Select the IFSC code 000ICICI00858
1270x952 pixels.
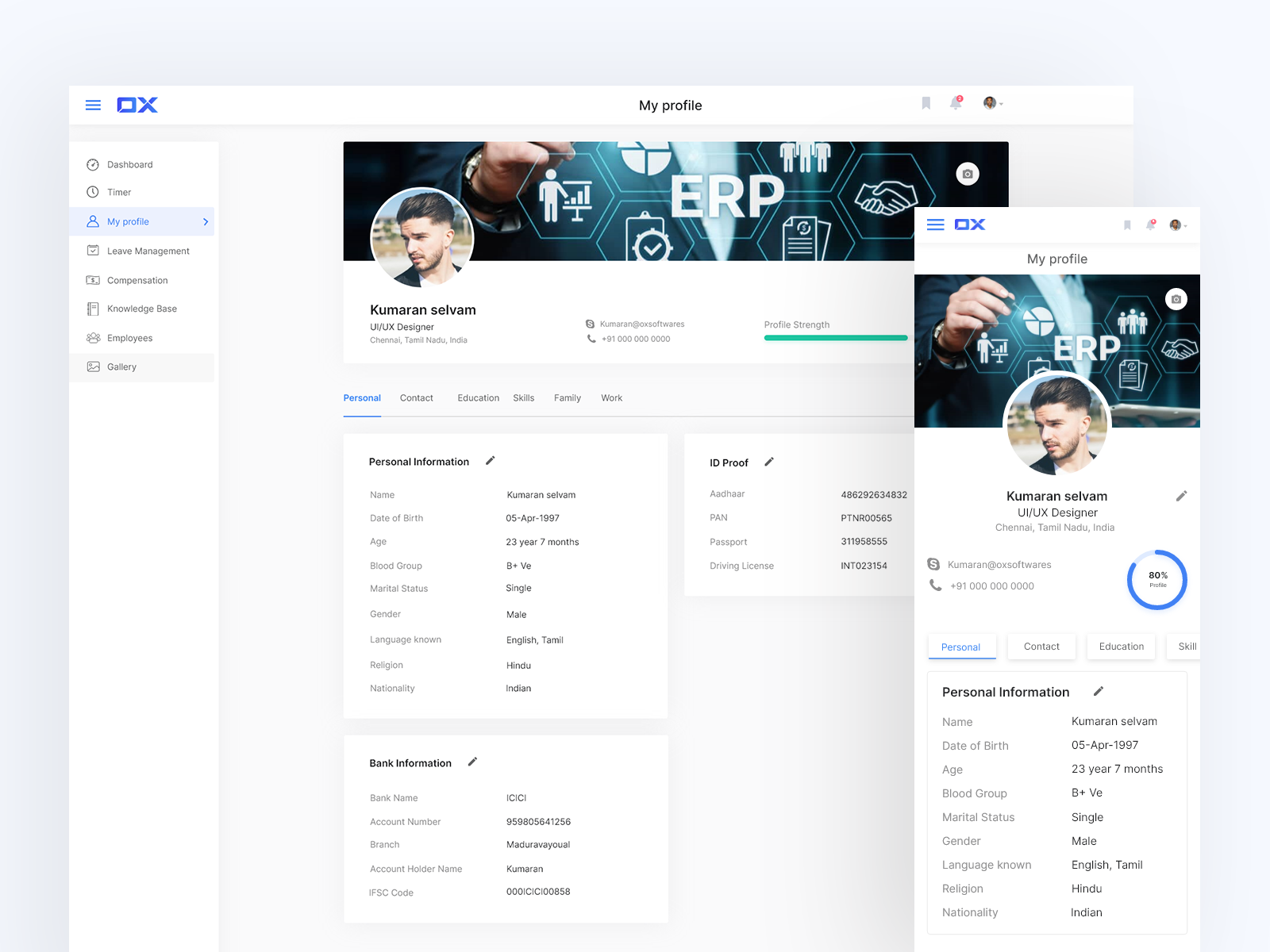(538, 892)
